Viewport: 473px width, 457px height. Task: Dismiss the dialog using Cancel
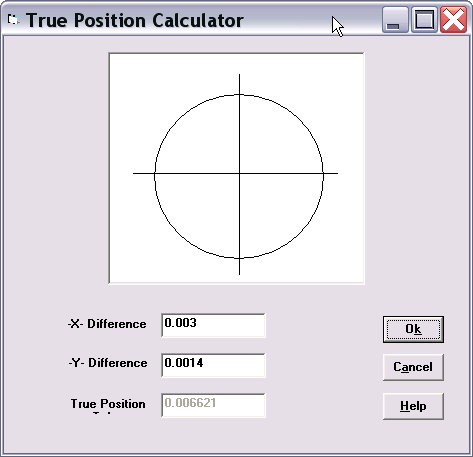413,367
